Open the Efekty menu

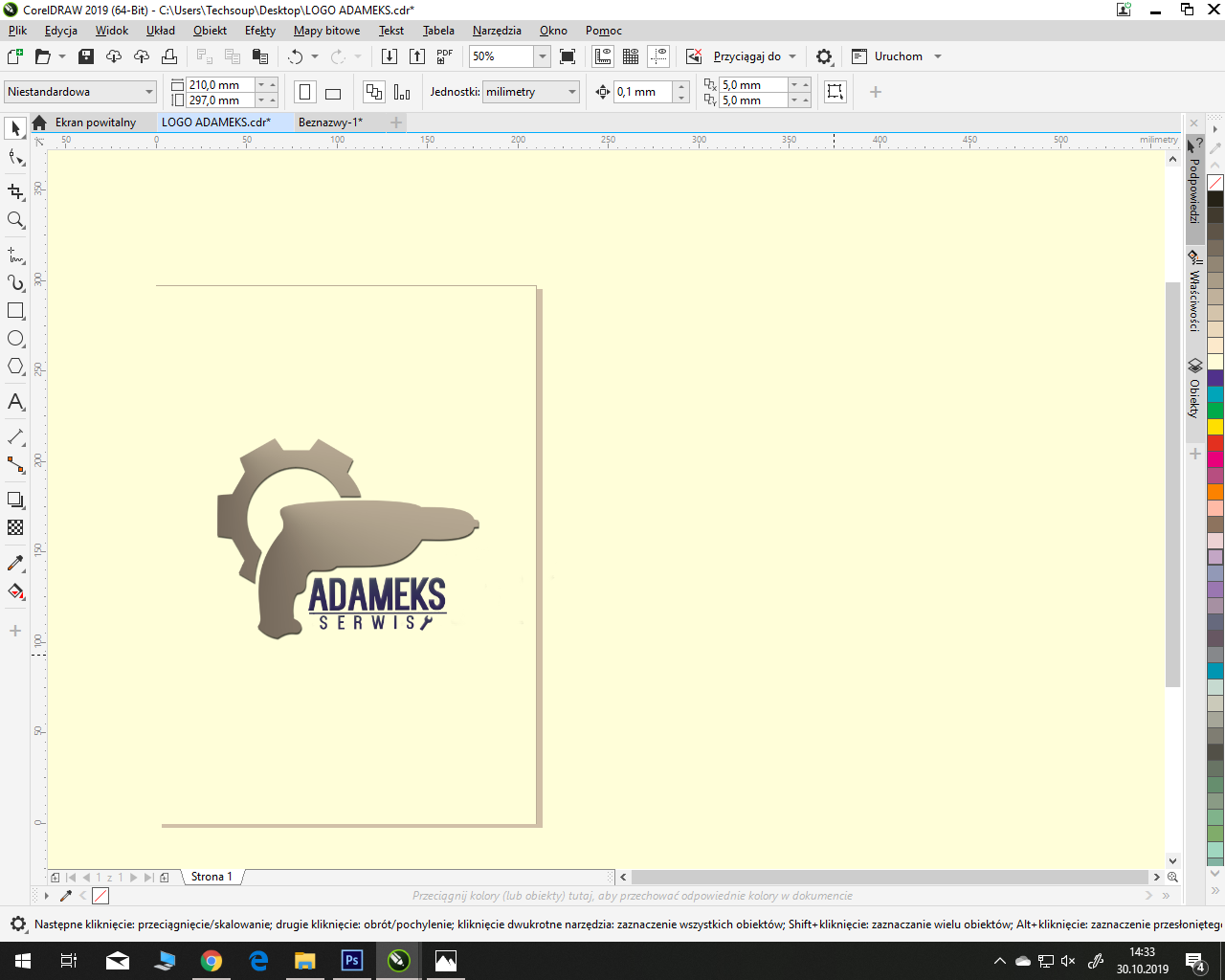[x=259, y=31]
